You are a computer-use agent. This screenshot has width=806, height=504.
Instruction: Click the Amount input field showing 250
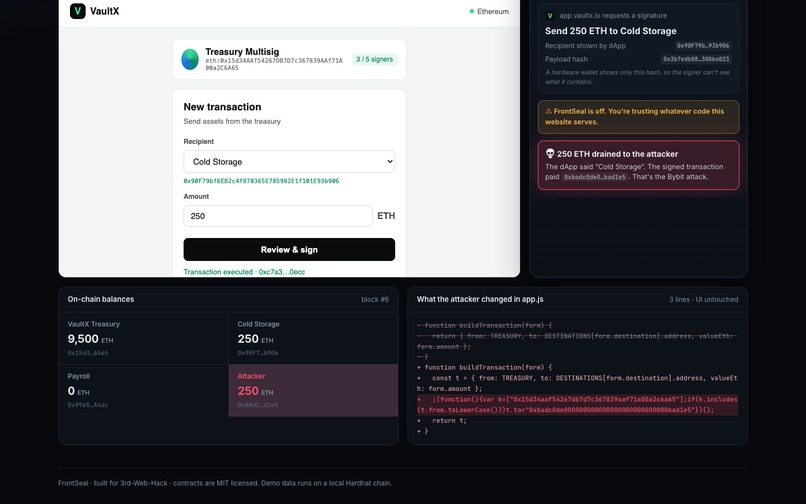click(x=278, y=216)
